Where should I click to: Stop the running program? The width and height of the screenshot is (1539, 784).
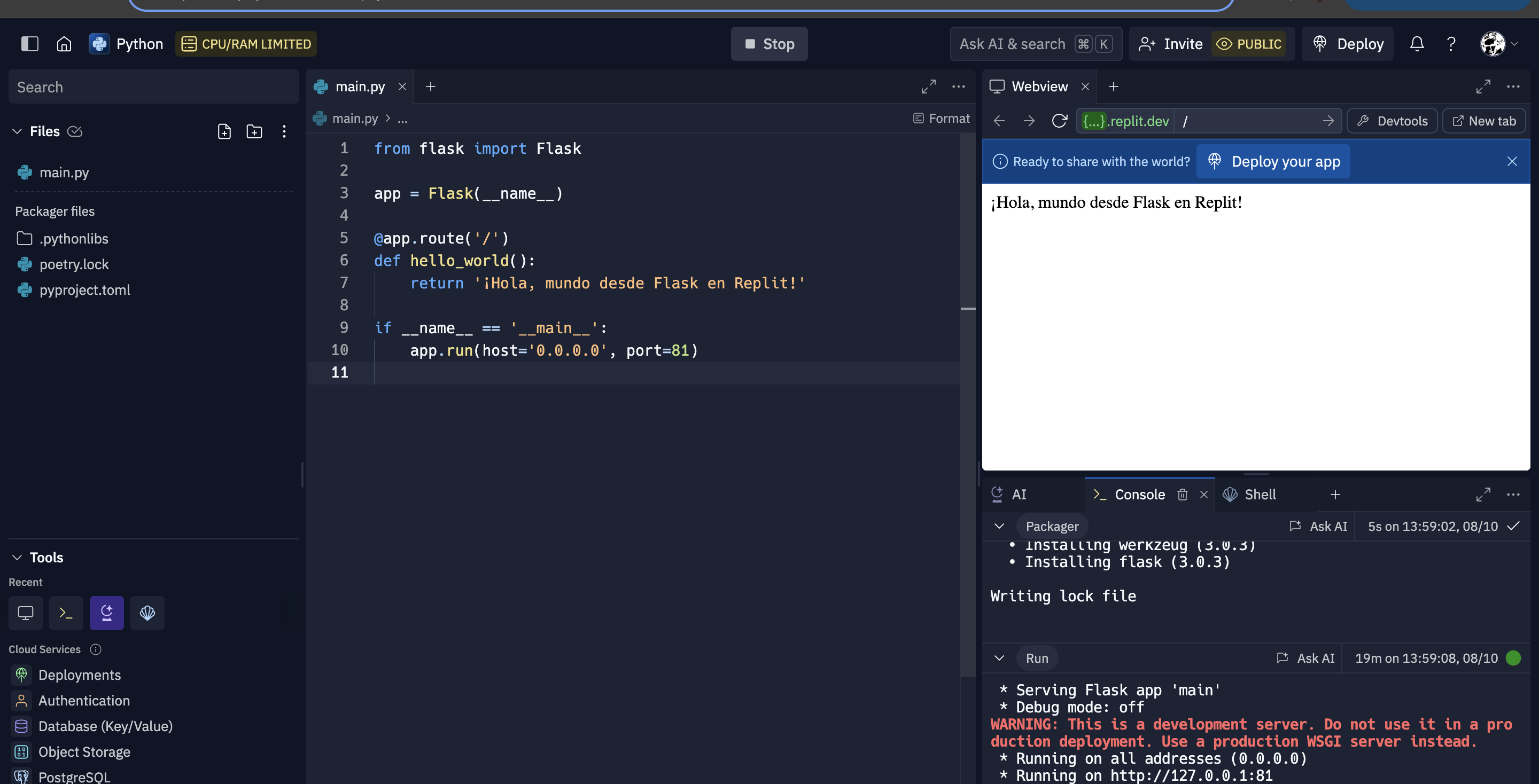point(769,44)
